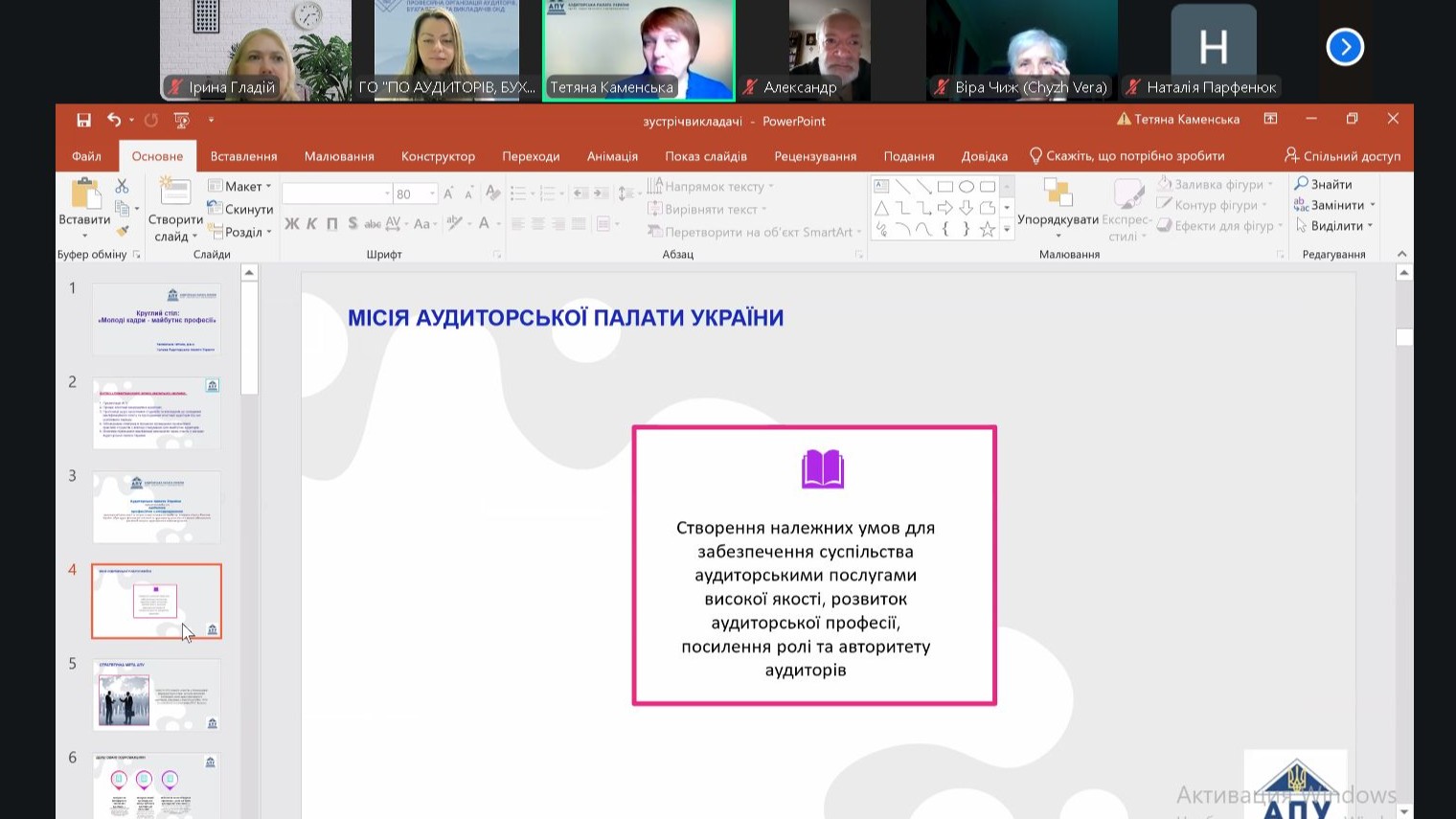This screenshot has height=819, width=1456.
Task: Click the Знайти search icon
Action: point(1301,184)
